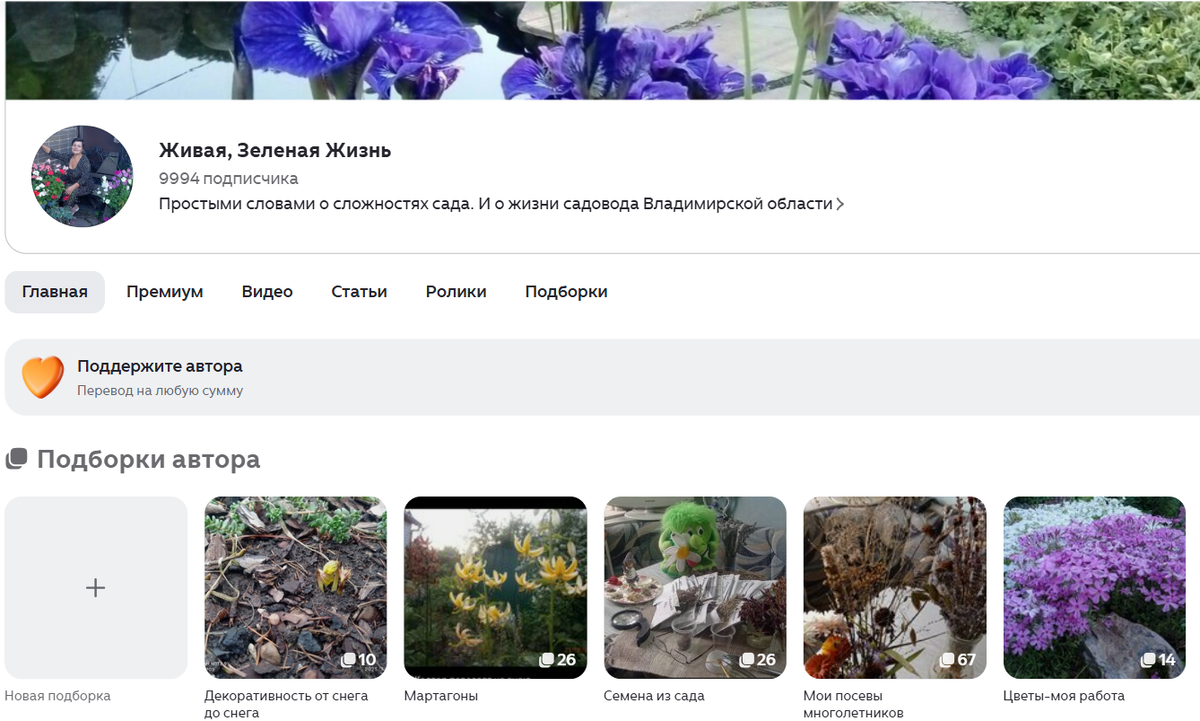Click the Перевод на любую сумму text

(160, 391)
